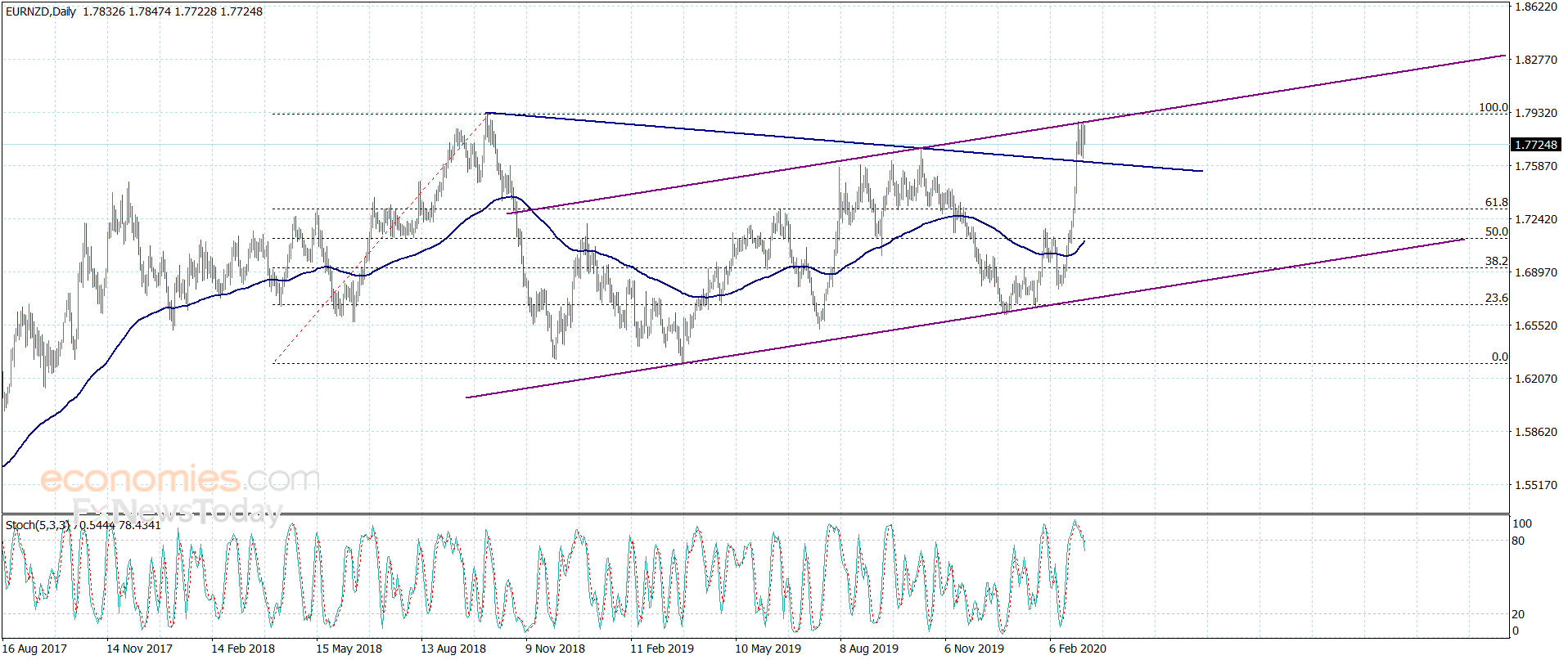Viewport: 1568px width, 660px height.
Task: Click the 10 May 2019 date label
Action: 768,649
